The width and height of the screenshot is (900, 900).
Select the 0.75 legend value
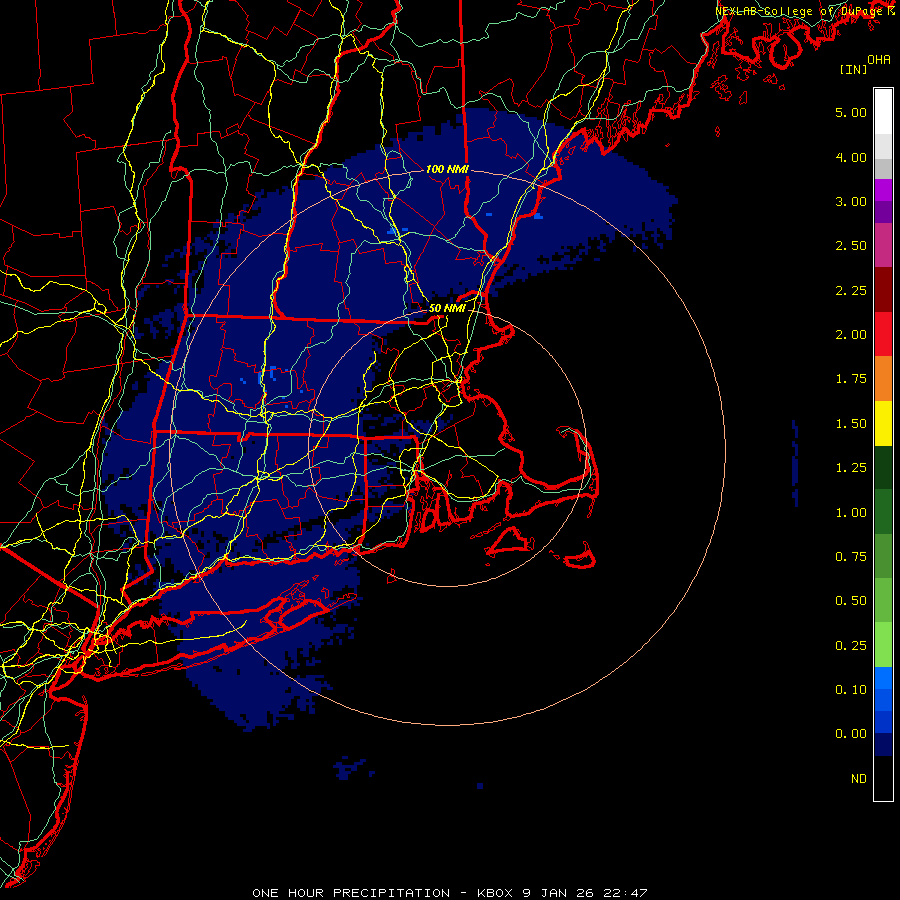point(851,557)
